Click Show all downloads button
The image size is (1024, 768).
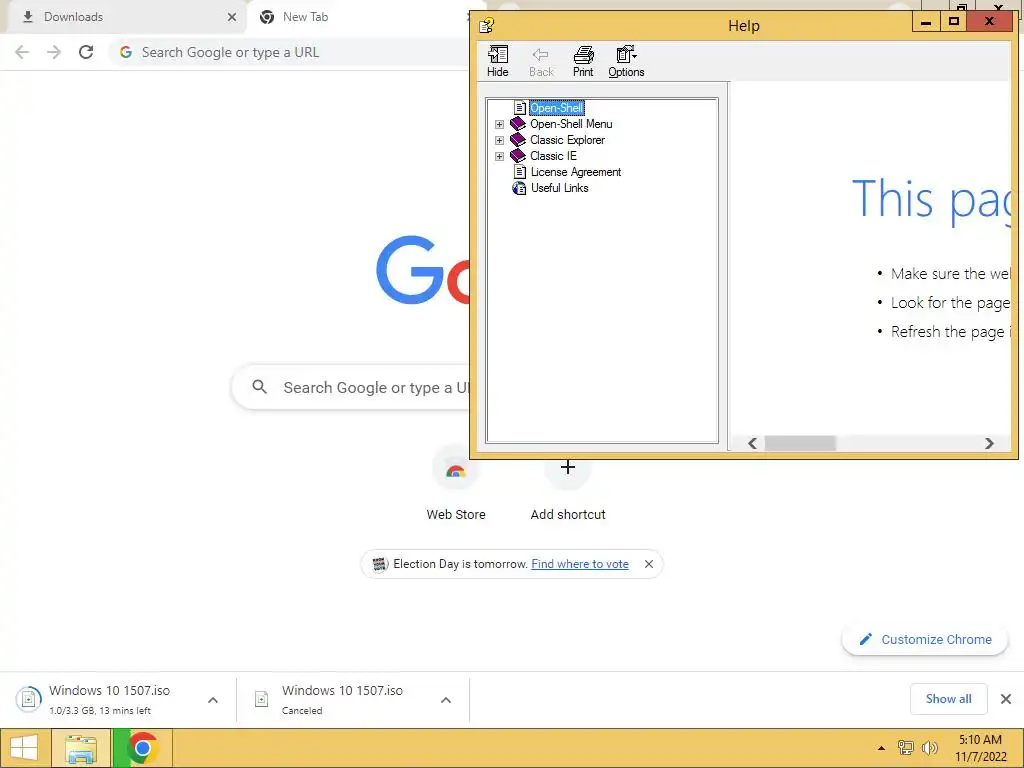[x=948, y=699]
